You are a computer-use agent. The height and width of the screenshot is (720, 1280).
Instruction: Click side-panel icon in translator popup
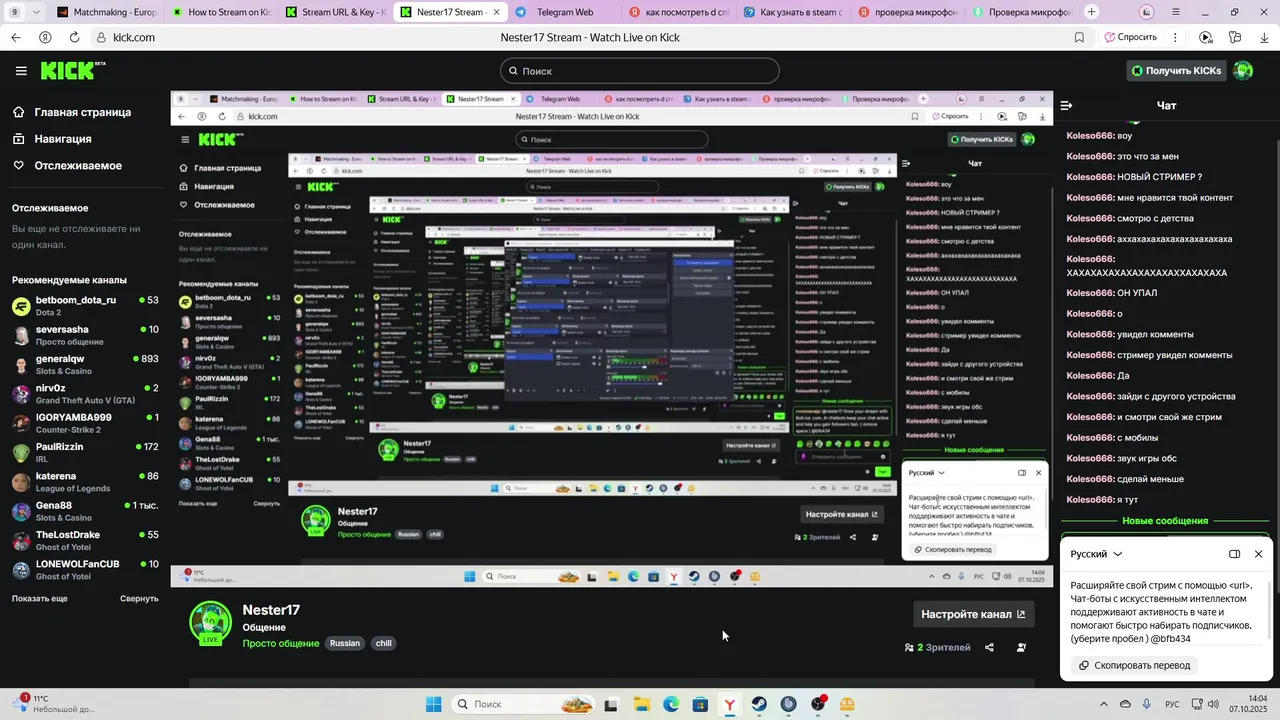(1234, 554)
